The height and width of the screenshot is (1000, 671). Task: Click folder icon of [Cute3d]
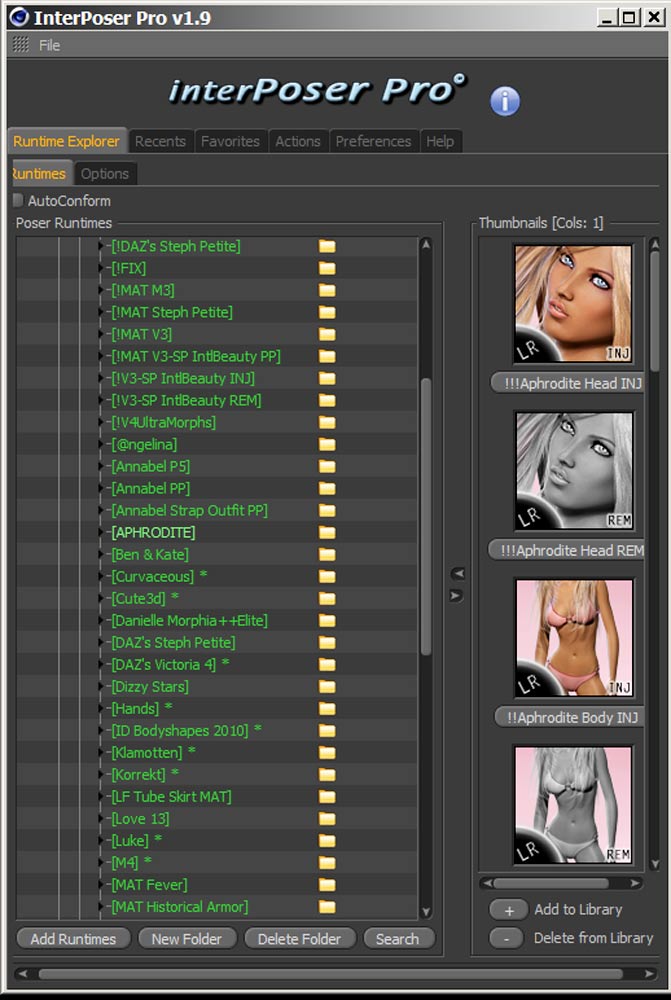pos(327,598)
